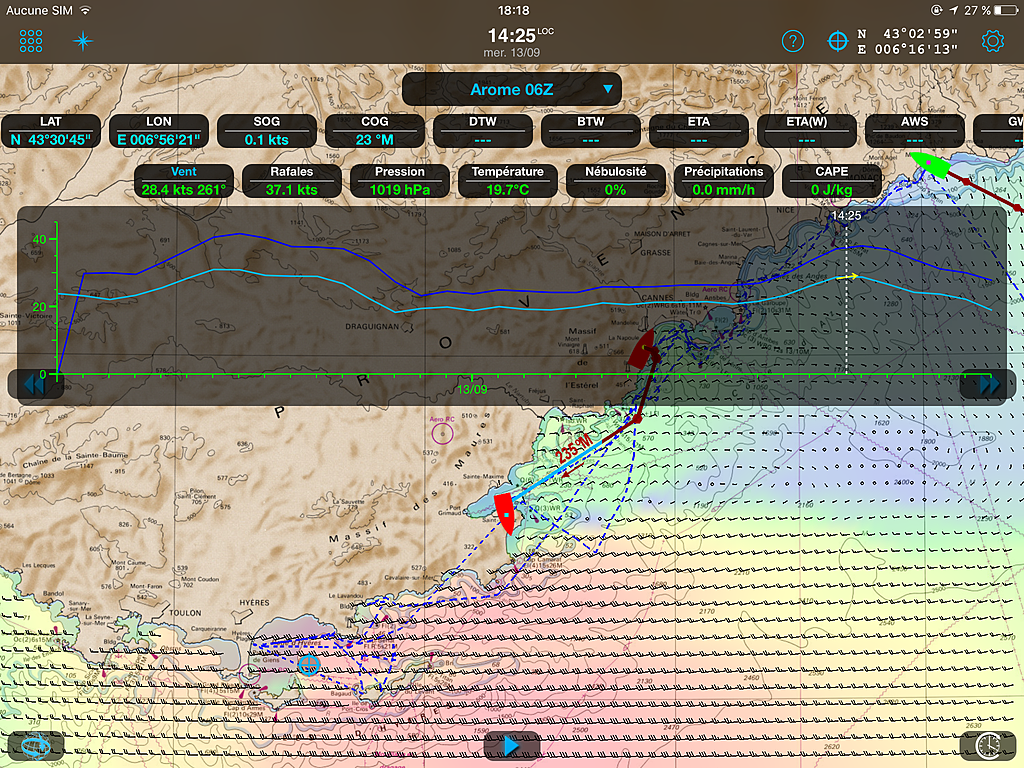
Task: Select the green boat icon near Monaco
Action: (928, 164)
